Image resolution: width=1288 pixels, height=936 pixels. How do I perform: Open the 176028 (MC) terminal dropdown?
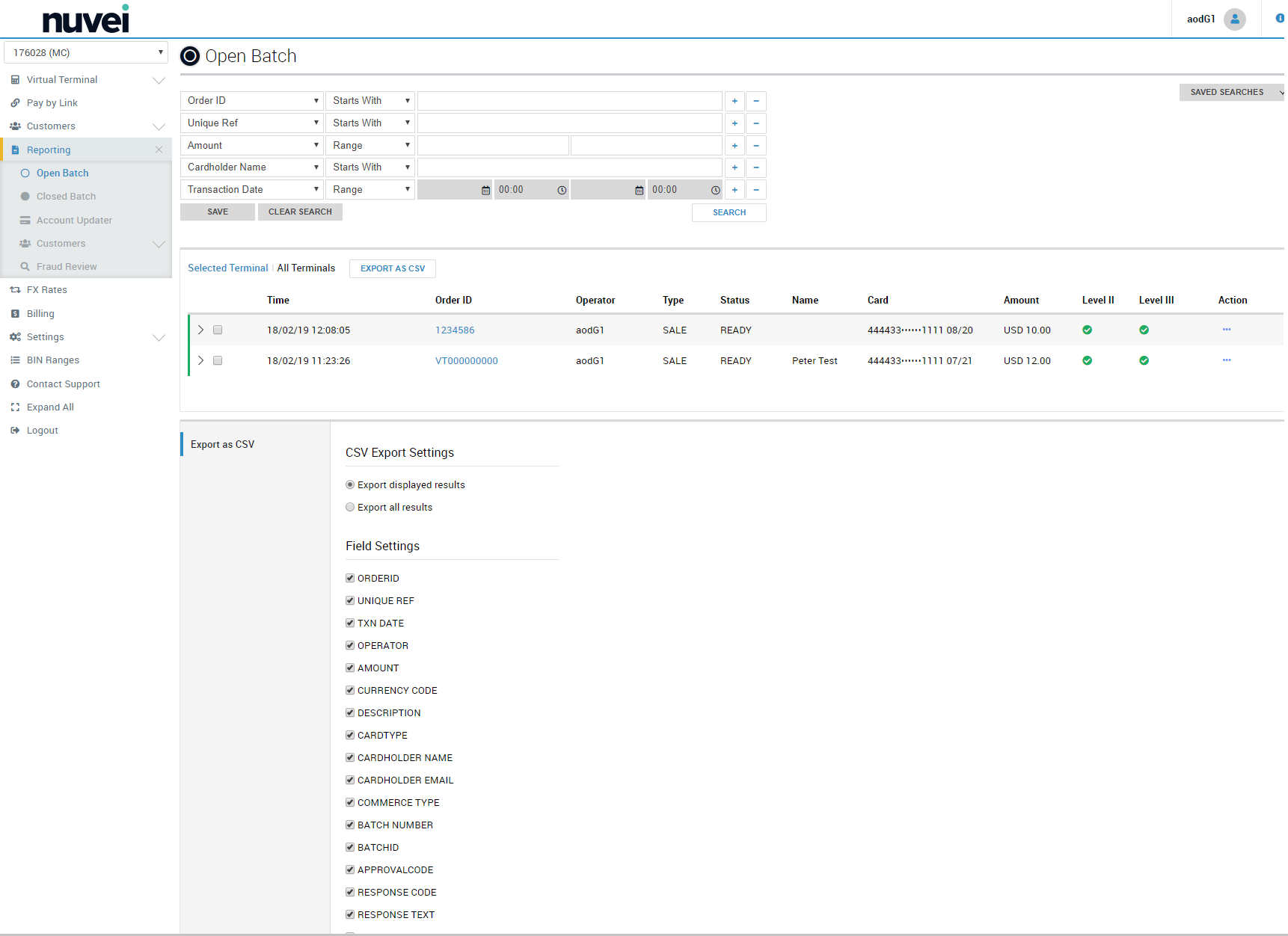point(86,53)
